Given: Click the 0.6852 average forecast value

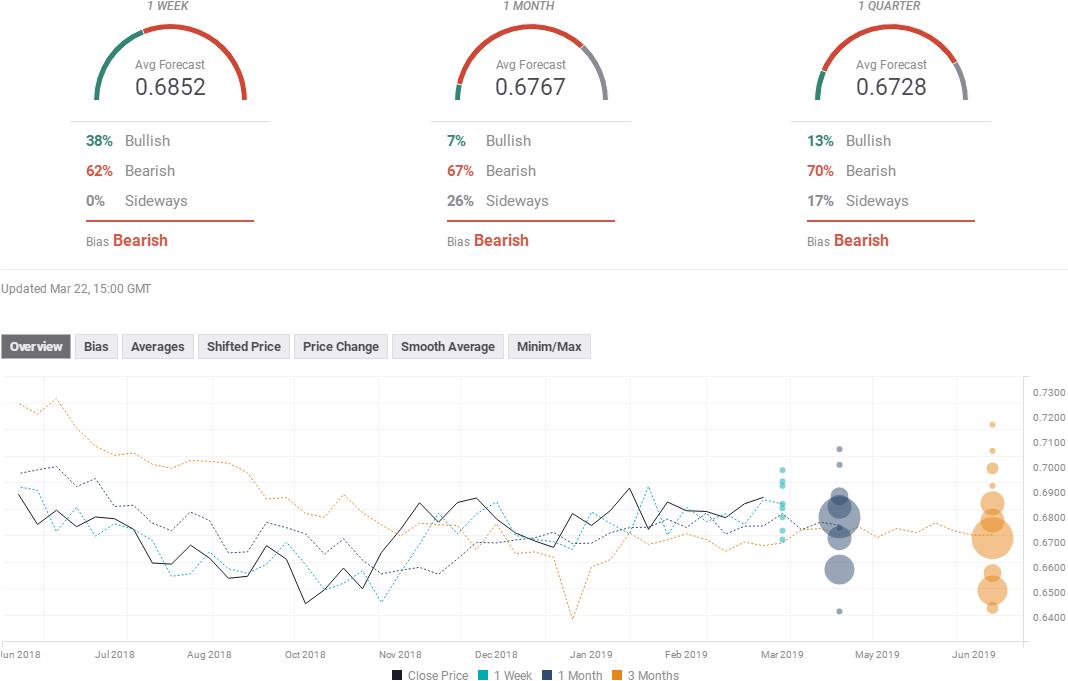Looking at the screenshot, I should click(170, 87).
